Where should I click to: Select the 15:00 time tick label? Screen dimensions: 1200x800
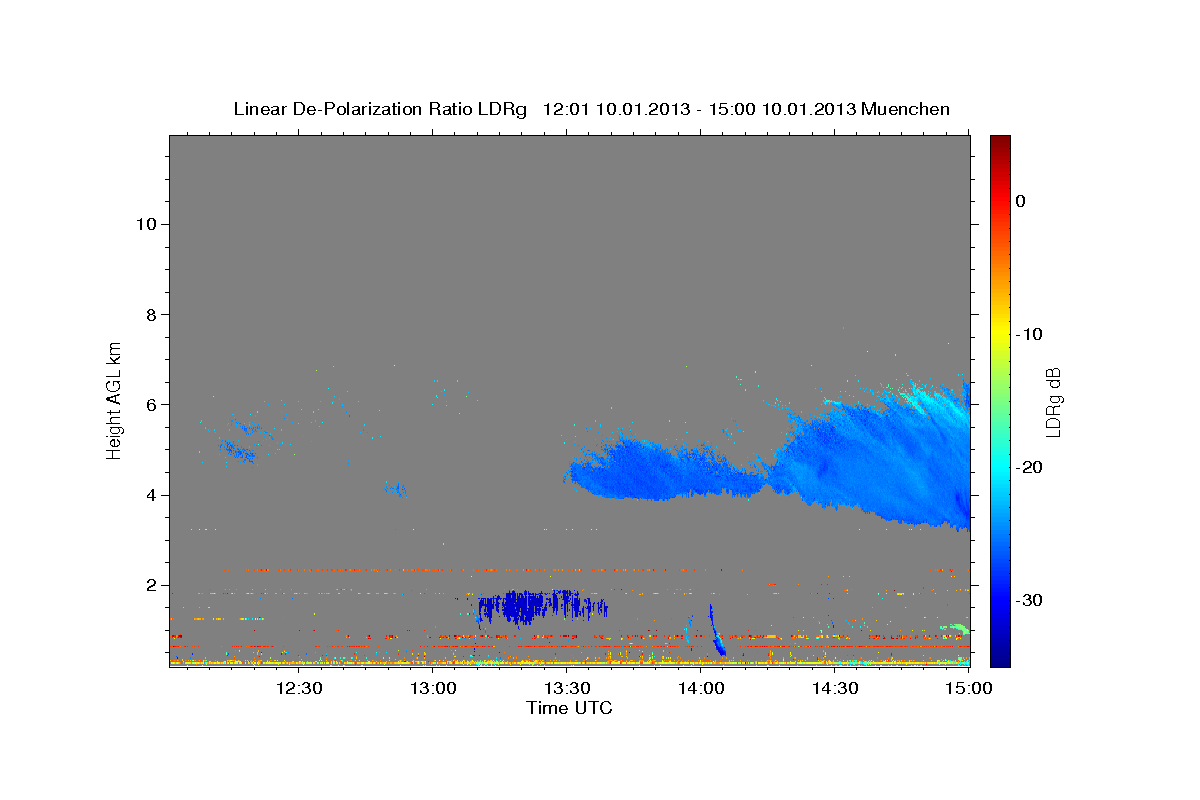(968, 688)
